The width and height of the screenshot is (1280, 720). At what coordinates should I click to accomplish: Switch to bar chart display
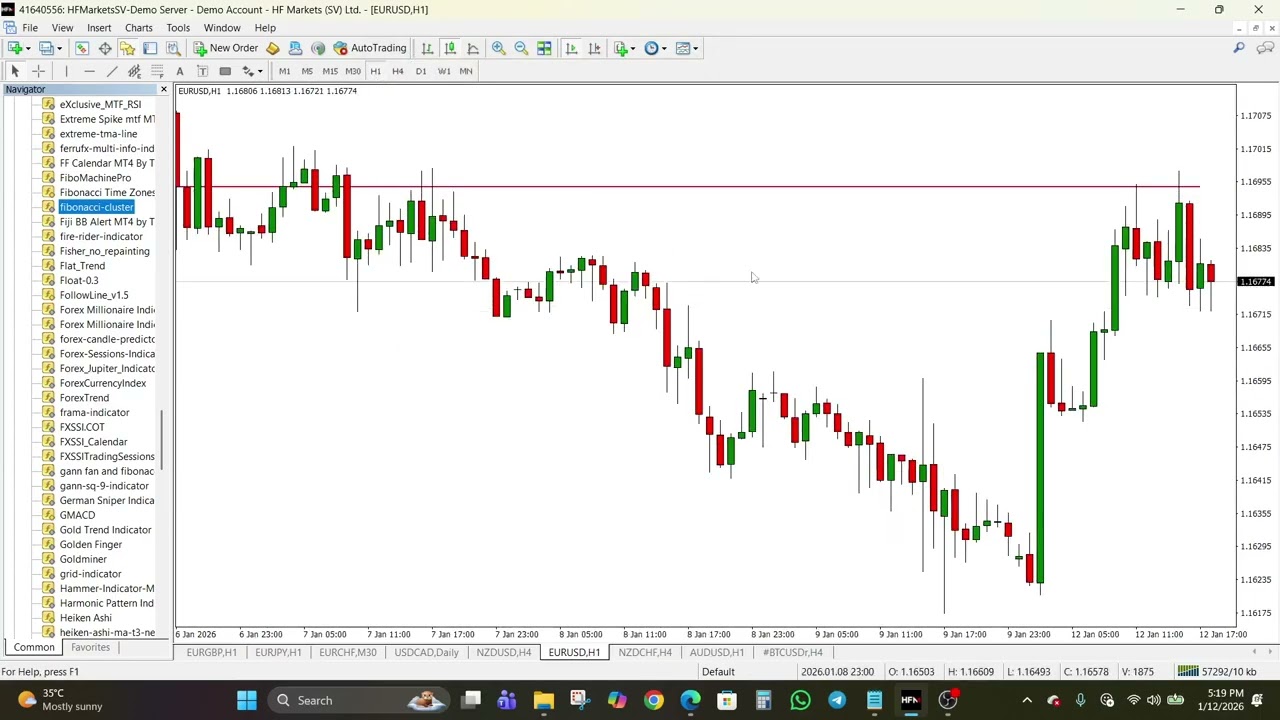[427, 48]
